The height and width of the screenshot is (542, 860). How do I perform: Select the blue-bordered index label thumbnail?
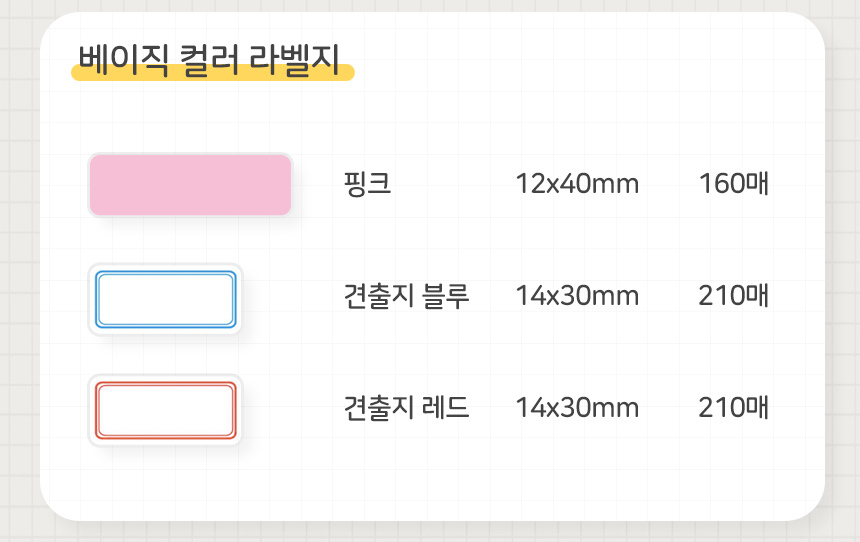click(165, 299)
